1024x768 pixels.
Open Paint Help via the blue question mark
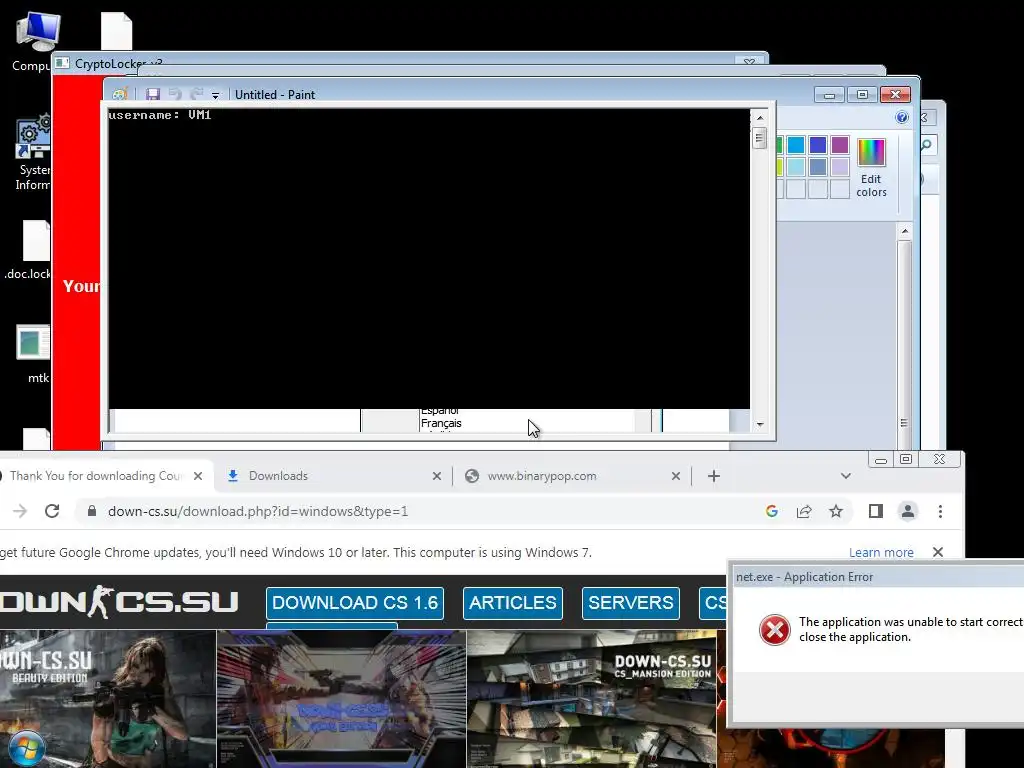pyautogui.click(x=902, y=117)
